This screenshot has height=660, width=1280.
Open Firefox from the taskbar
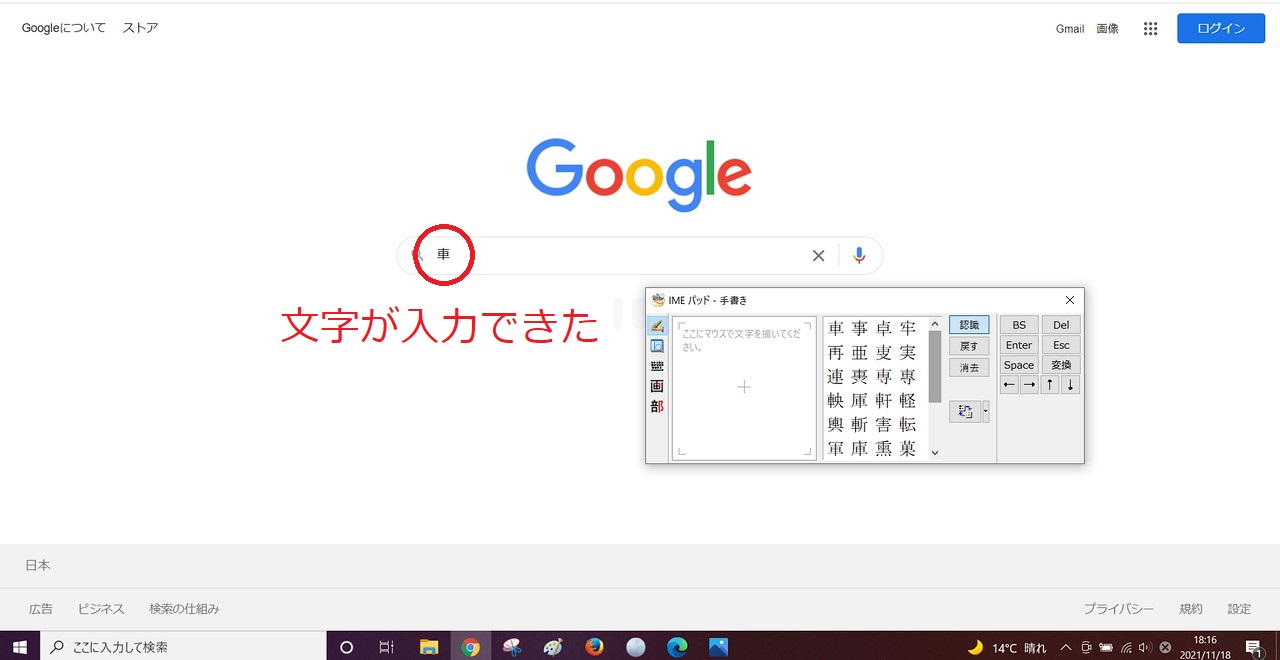pyautogui.click(x=594, y=647)
